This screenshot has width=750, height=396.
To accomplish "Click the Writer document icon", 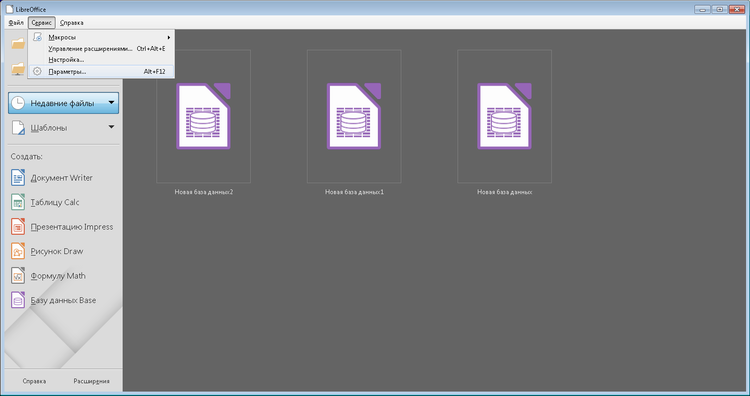I will tap(18, 178).
